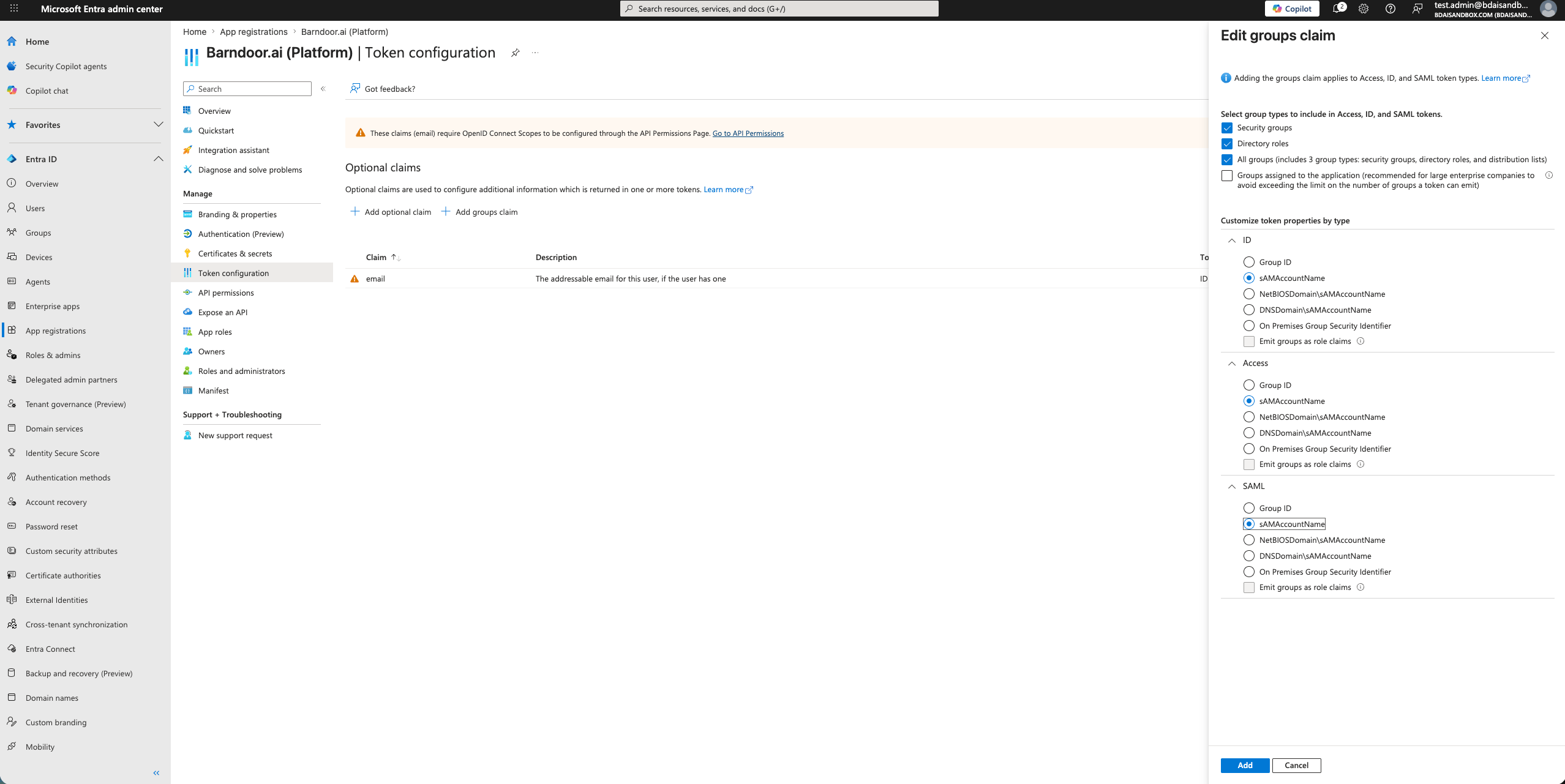Open New support request
Screen dimensions: 1565x784
point(235,435)
